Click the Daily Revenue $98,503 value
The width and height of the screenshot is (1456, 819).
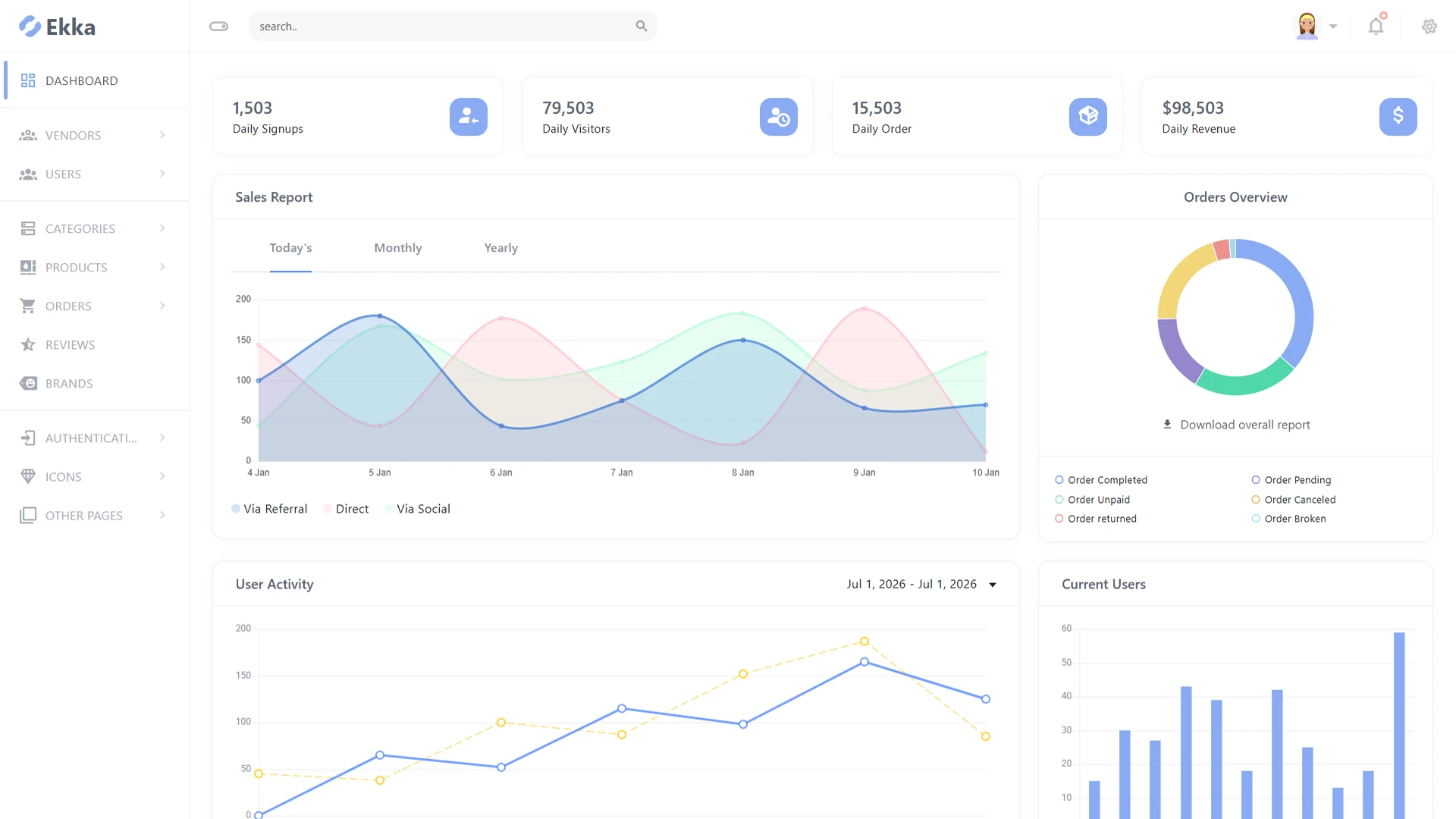pyautogui.click(x=1193, y=108)
